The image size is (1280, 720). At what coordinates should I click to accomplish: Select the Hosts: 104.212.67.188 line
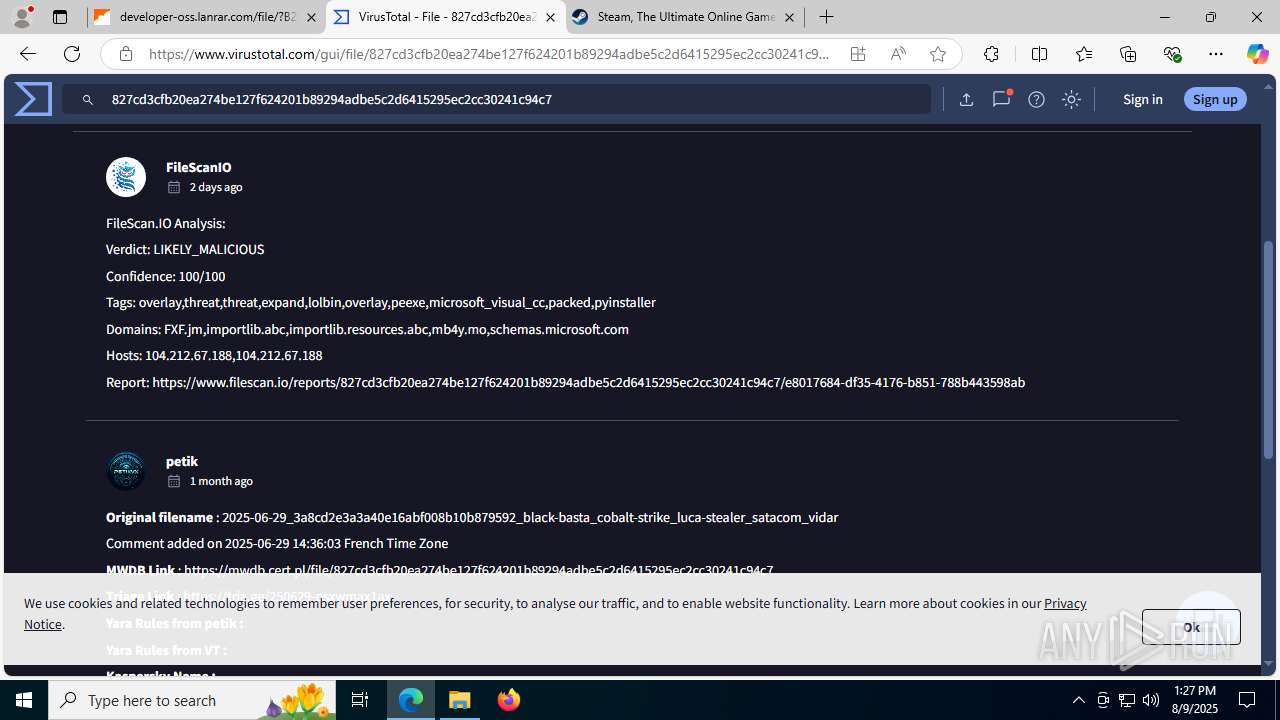click(214, 355)
